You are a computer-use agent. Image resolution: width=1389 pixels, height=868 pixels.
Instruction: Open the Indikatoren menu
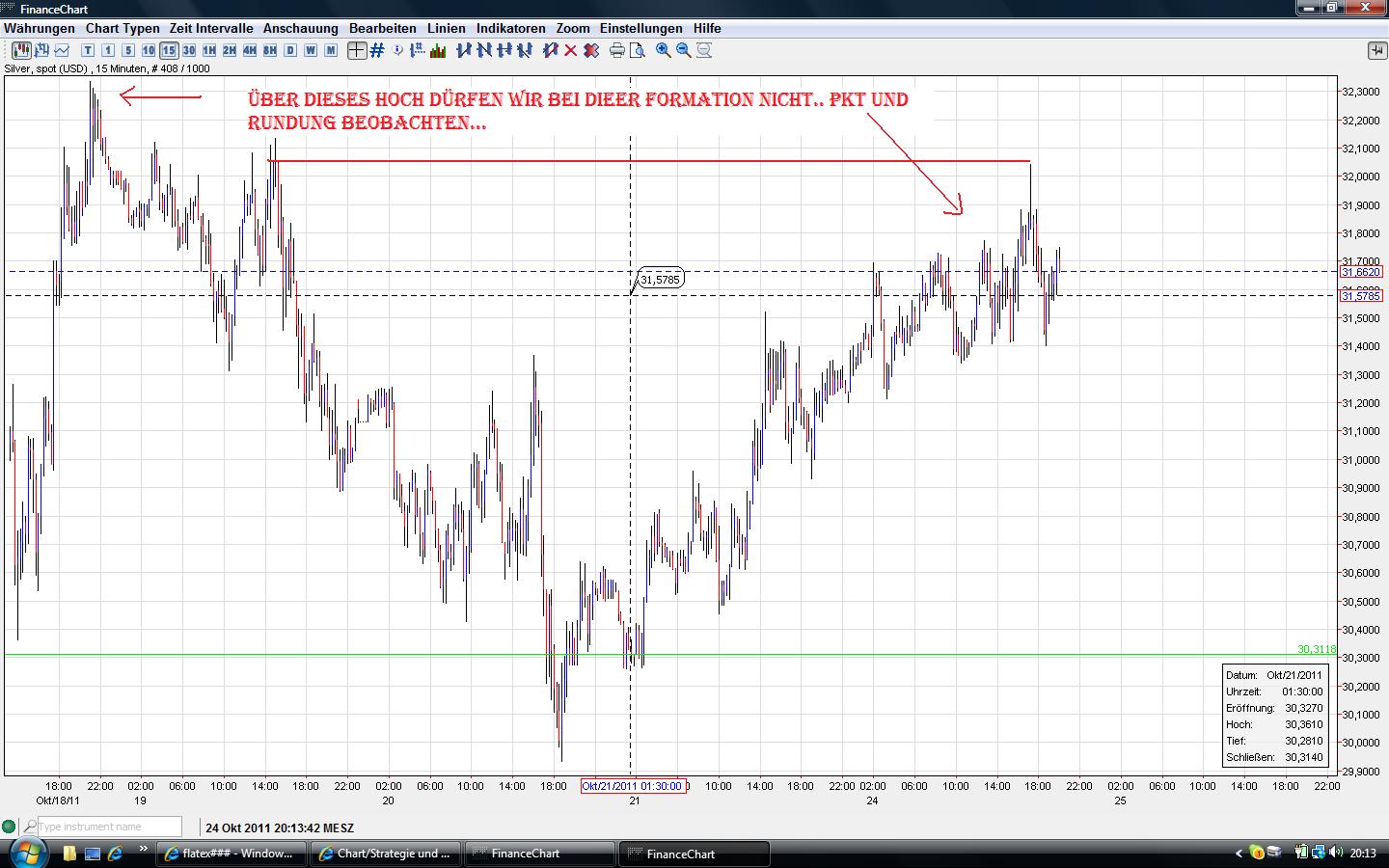click(x=511, y=28)
